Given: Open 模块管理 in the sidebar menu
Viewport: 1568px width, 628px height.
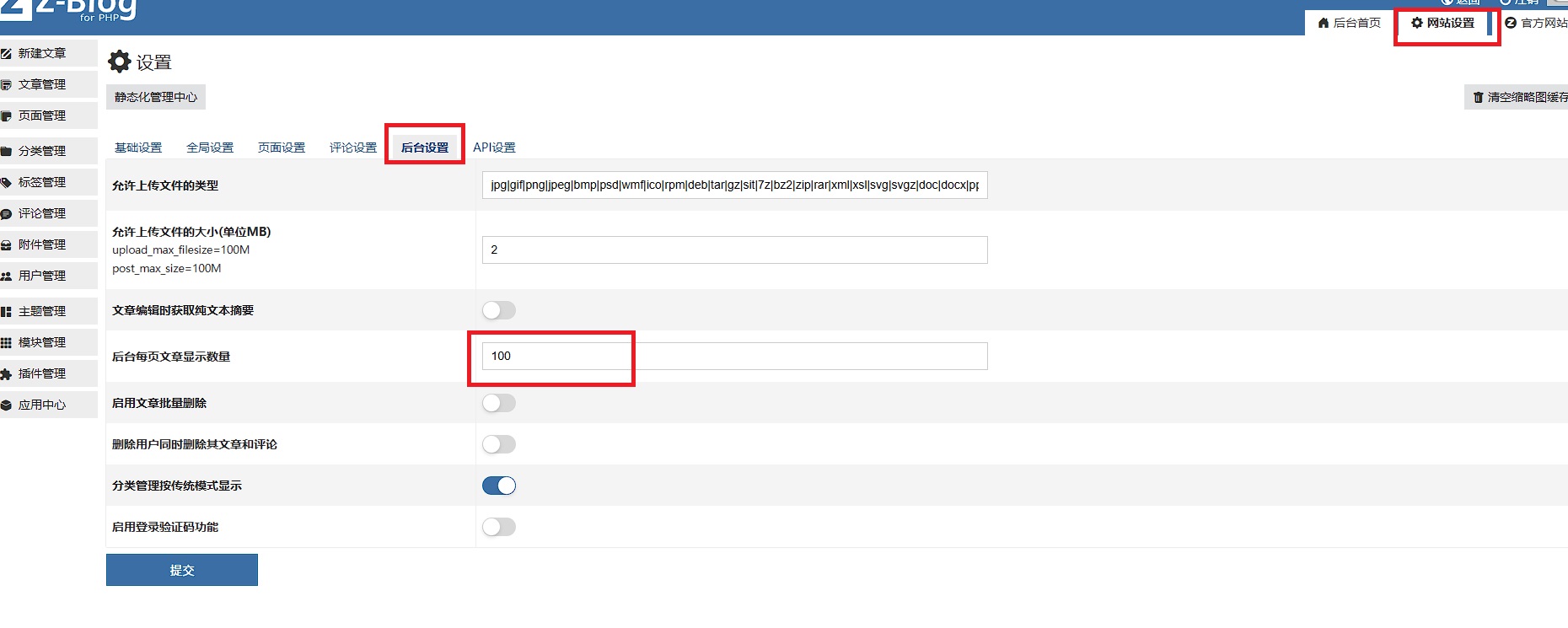Looking at the screenshot, I should pos(49,342).
